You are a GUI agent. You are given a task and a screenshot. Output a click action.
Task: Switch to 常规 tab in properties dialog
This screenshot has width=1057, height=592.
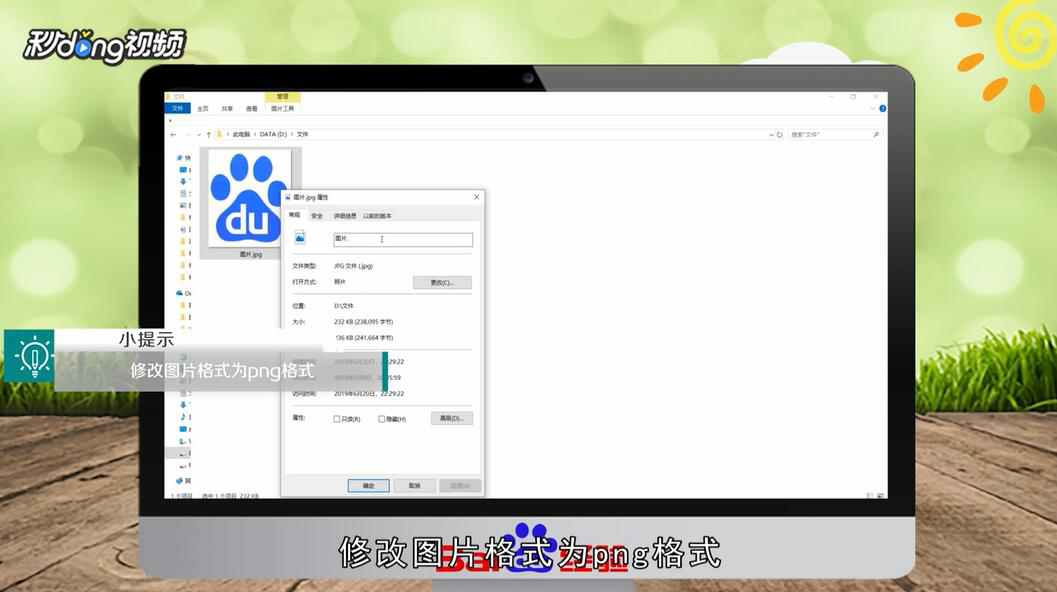coord(295,215)
